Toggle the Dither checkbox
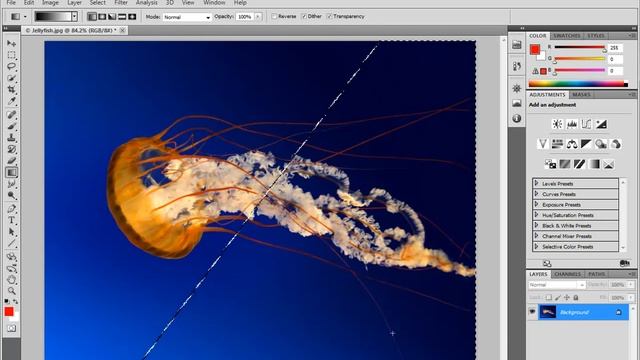The image size is (640, 360). pyautogui.click(x=304, y=16)
